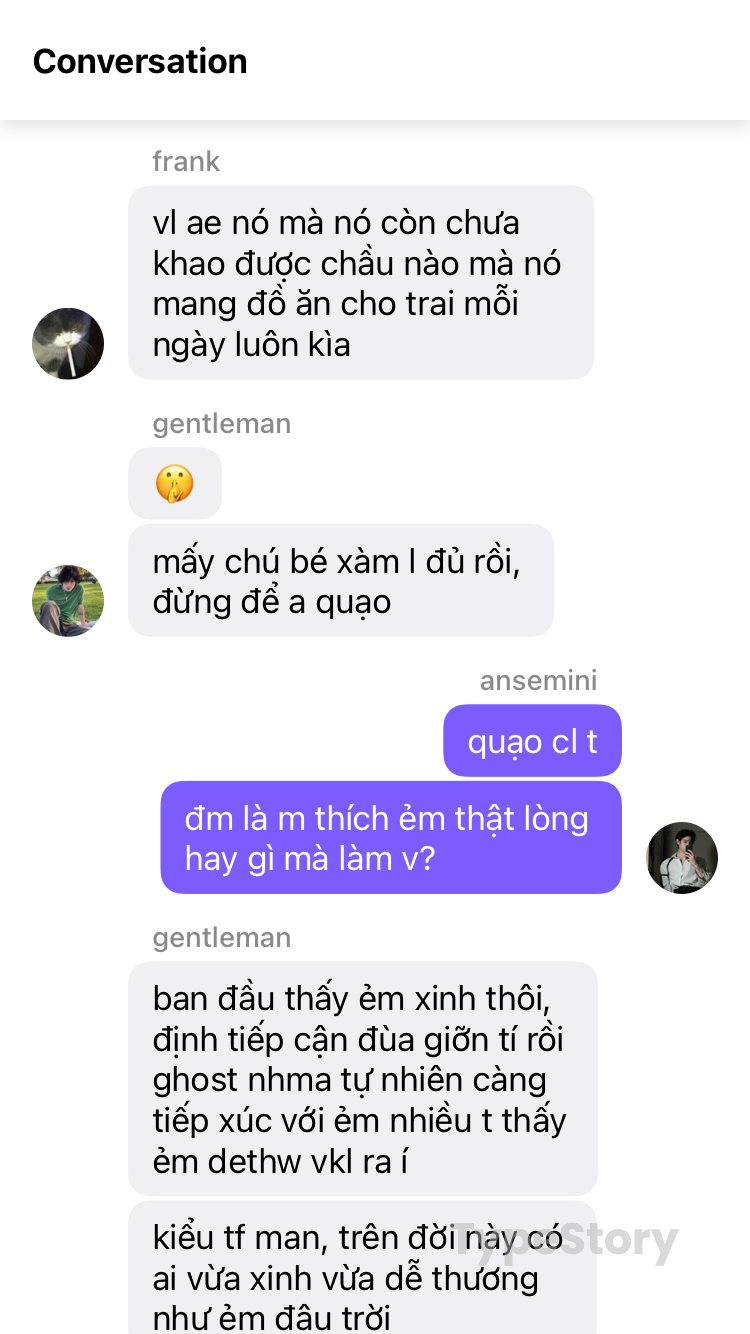Image resolution: width=750 pixels, height=1334 pixels.
Task: Select frank's message starting "vl ae nó"
Action: [x=361, y=283]
